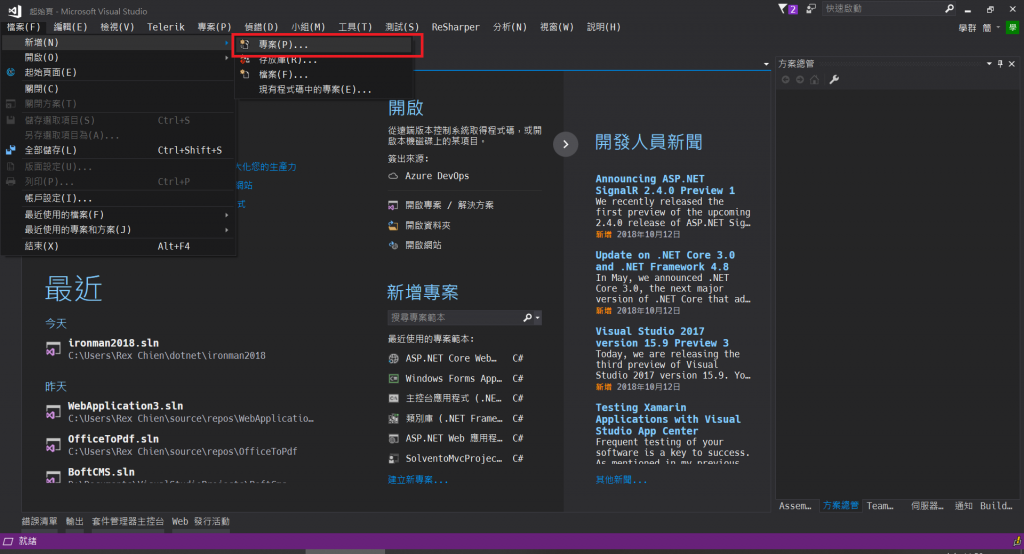Open the 錯誤清單 tab at the bottom

point(39,521)
